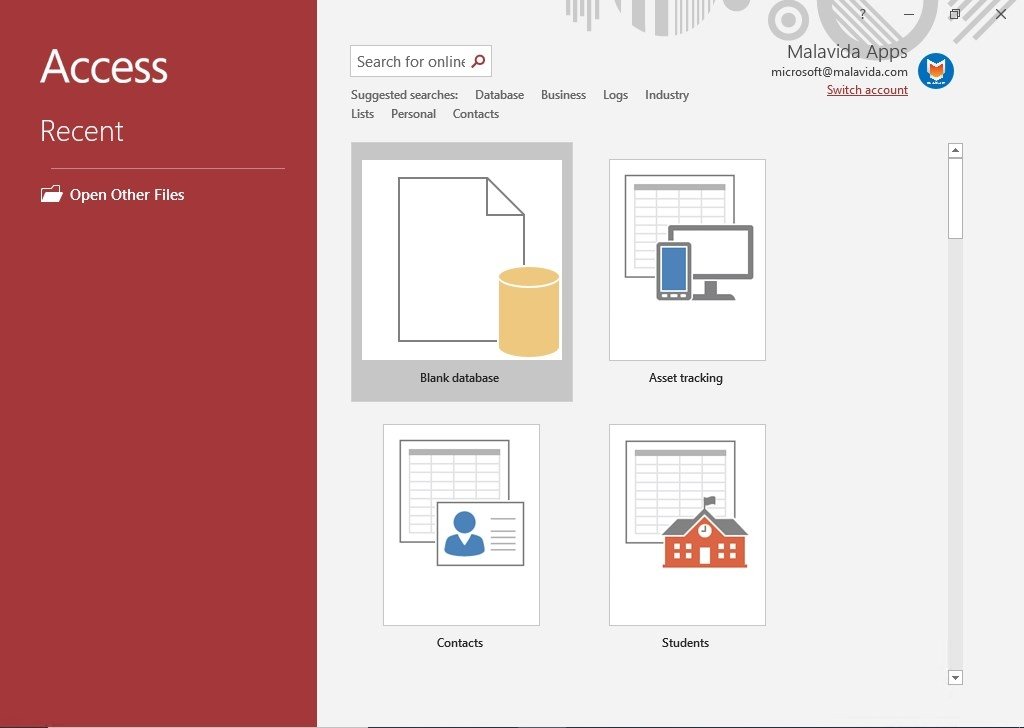Open the Lists suggested search
Screen dimensions: 1024x728
pyautogui.click(x=362, y=114)
